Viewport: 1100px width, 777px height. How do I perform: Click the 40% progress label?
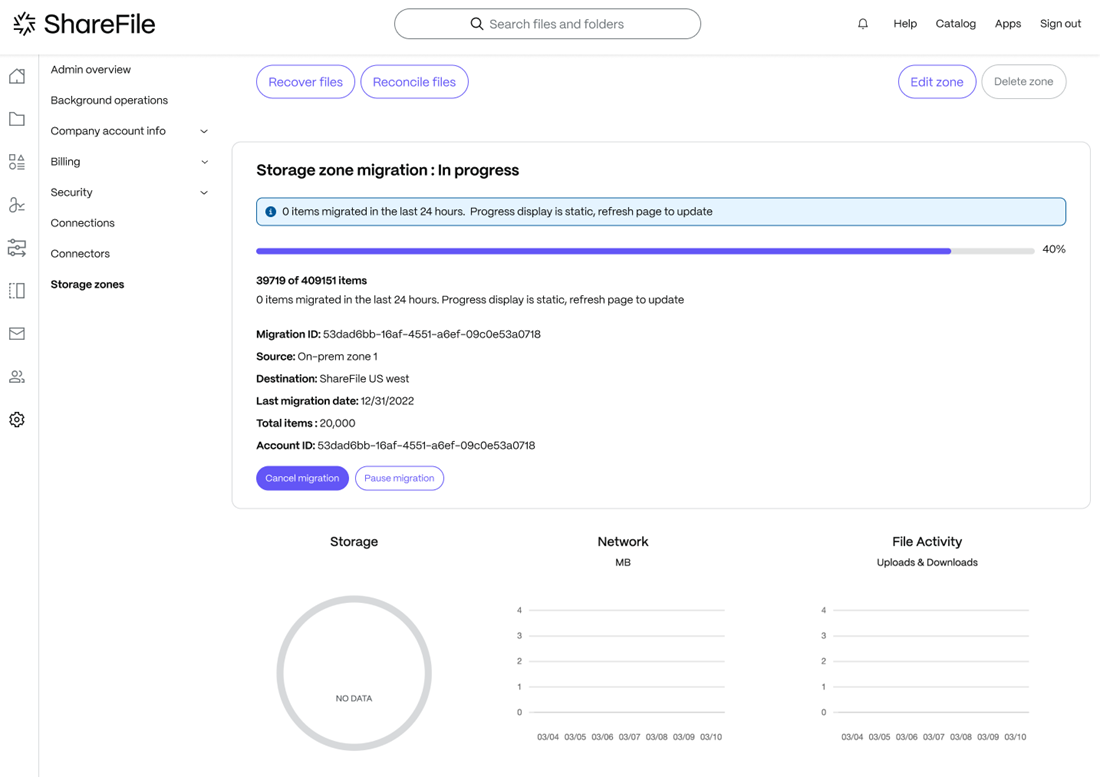tap(1054, 250)
